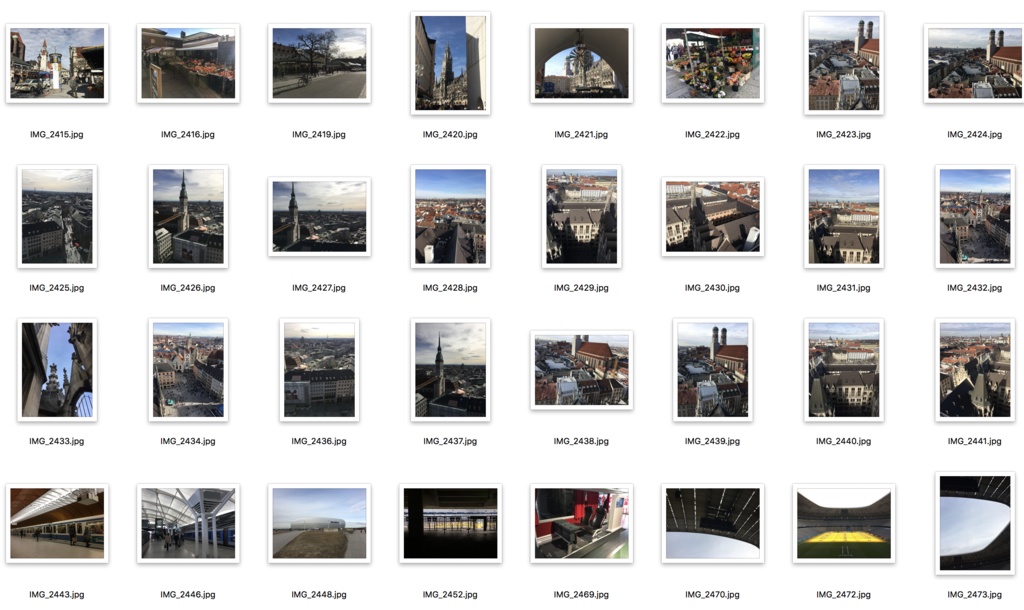Click the IMG_2441.jpg thumbnail

(x=975, y=370)
